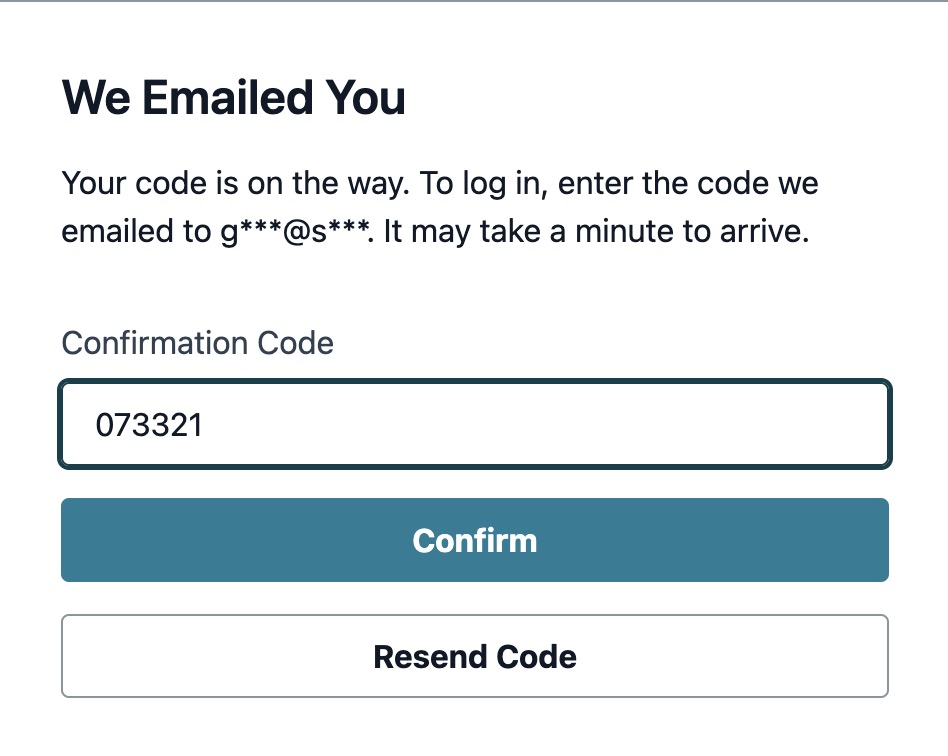The image size is (948, 756).
Task: Click the 'Your code is on the way' text
Action: [236, 183]
